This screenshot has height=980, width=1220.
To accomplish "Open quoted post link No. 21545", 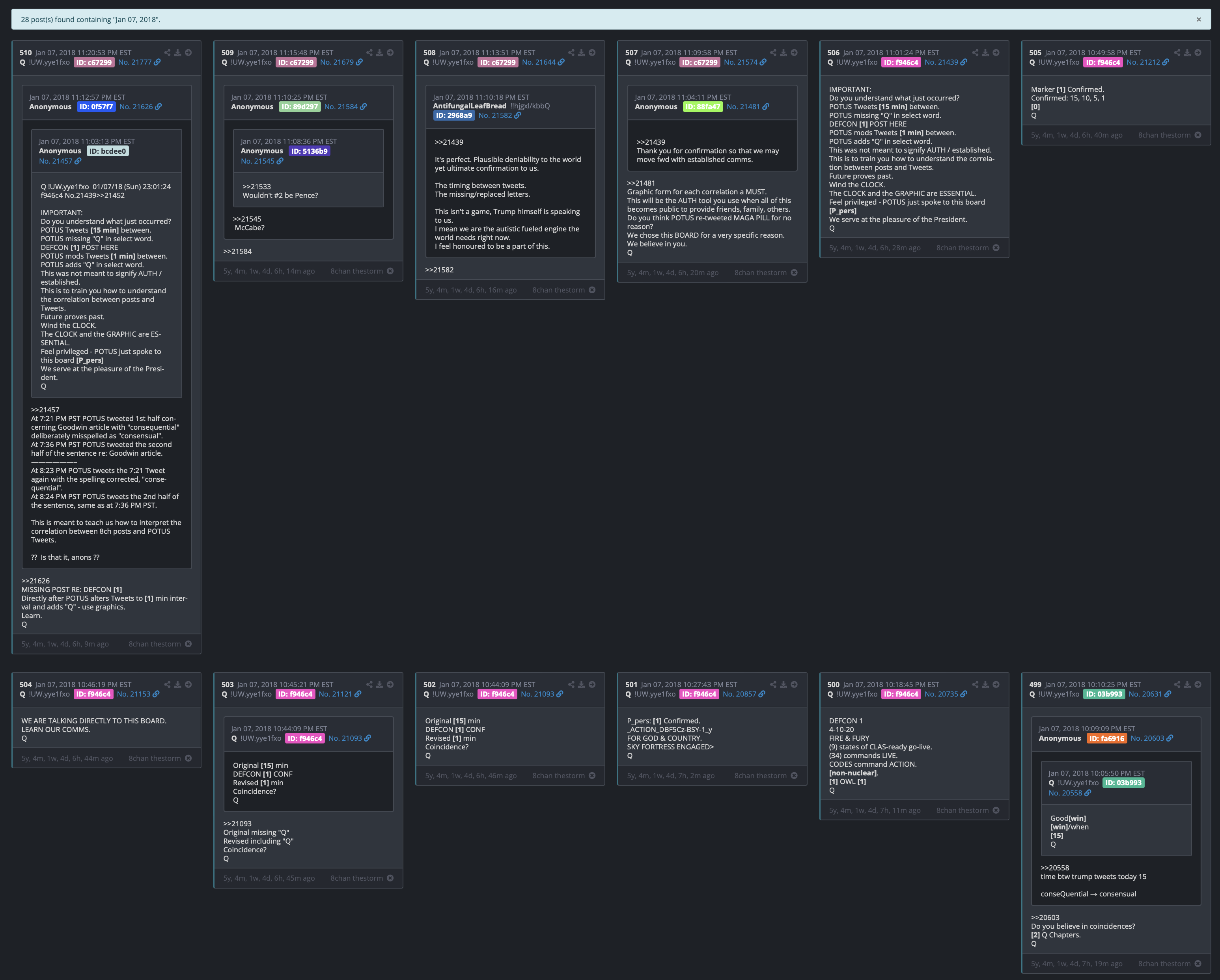I will [x=262, y=161].
